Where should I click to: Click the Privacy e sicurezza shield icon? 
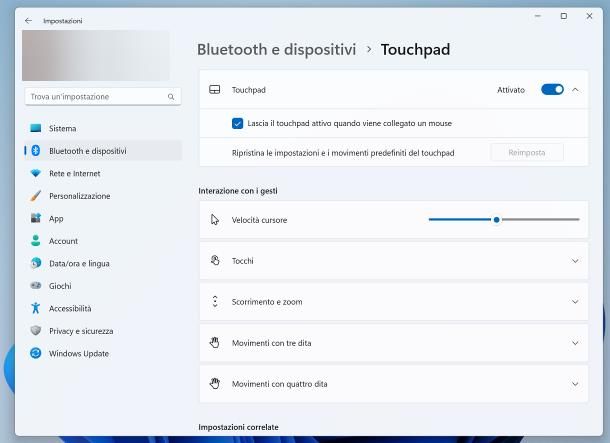point(36,331)
